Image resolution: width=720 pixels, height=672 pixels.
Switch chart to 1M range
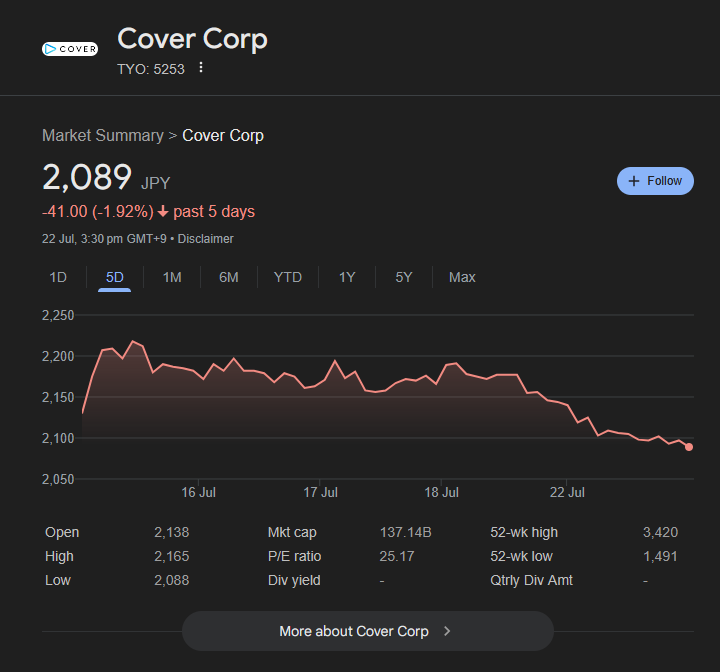pyautogui.click(x=172, y=277)
